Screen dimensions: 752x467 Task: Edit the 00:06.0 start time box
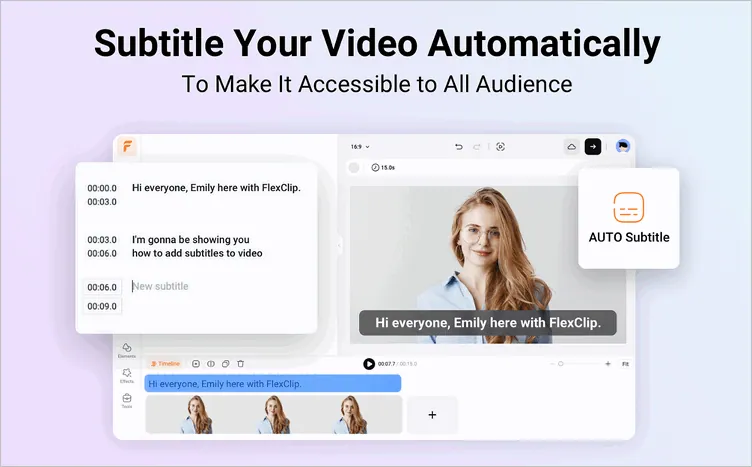tap(102, 287)
